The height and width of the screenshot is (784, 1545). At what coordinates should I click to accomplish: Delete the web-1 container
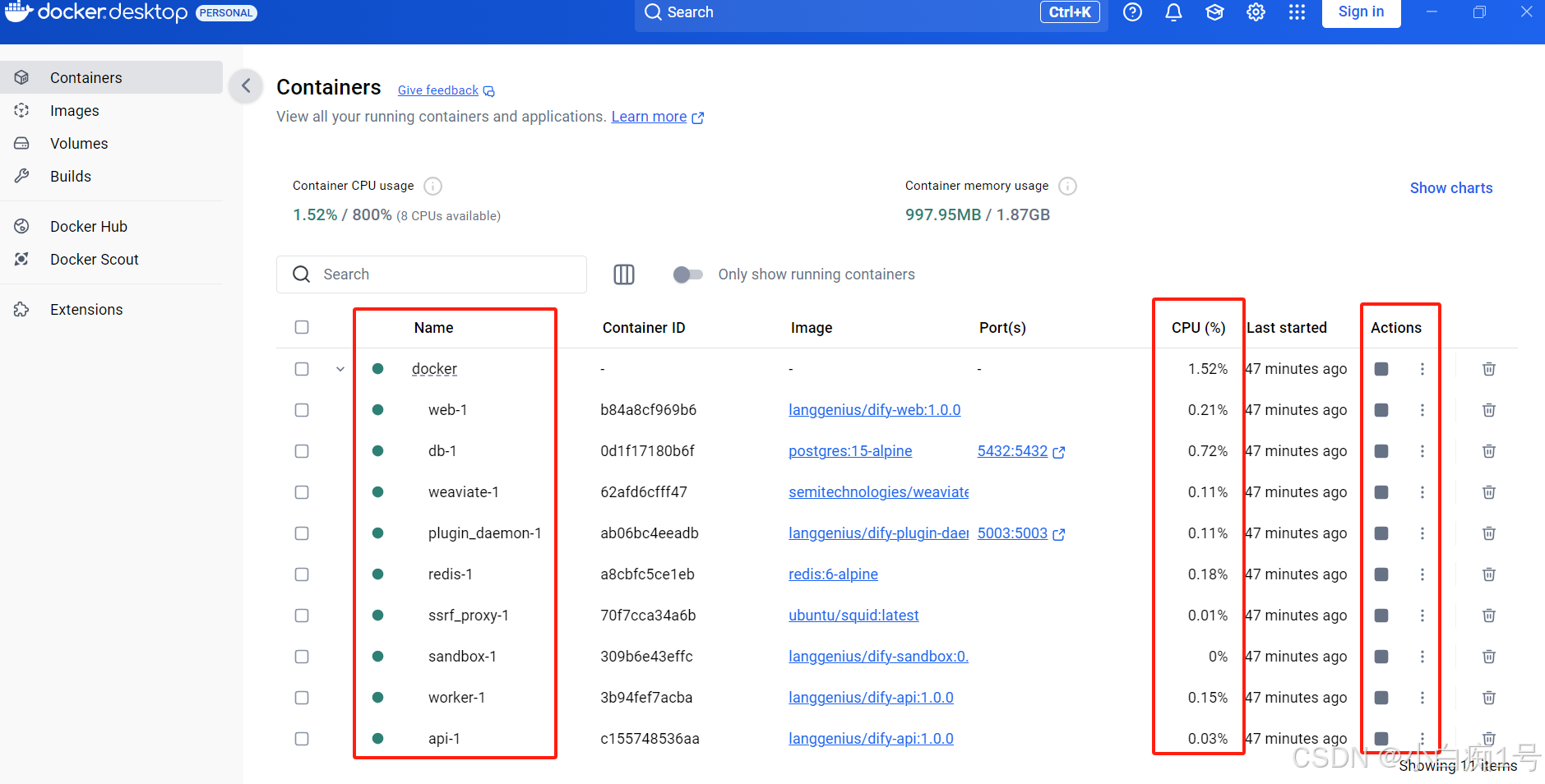pos(1488,410)
